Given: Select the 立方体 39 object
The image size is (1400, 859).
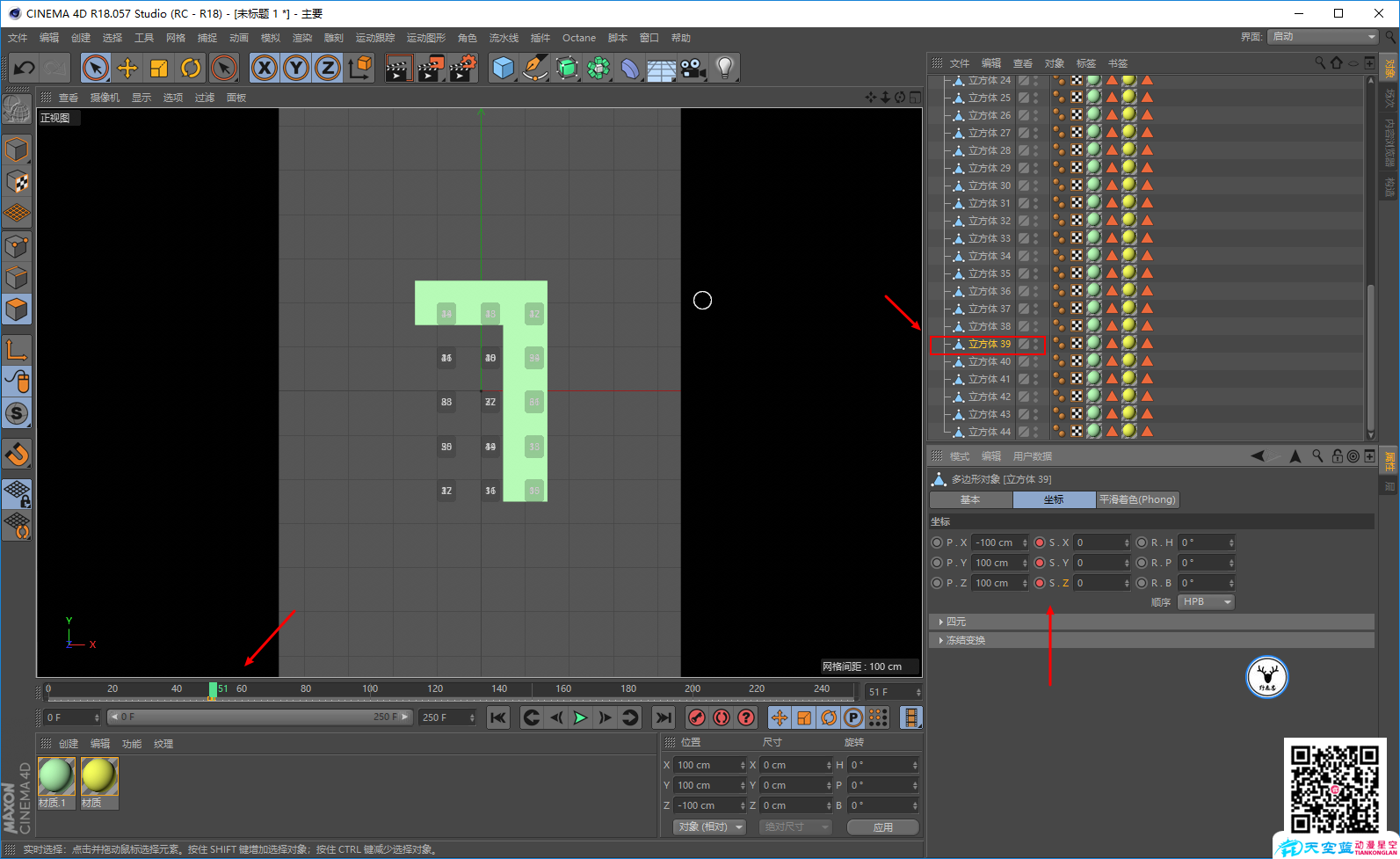Looking at the screenshot, I should tap(990, 344).
